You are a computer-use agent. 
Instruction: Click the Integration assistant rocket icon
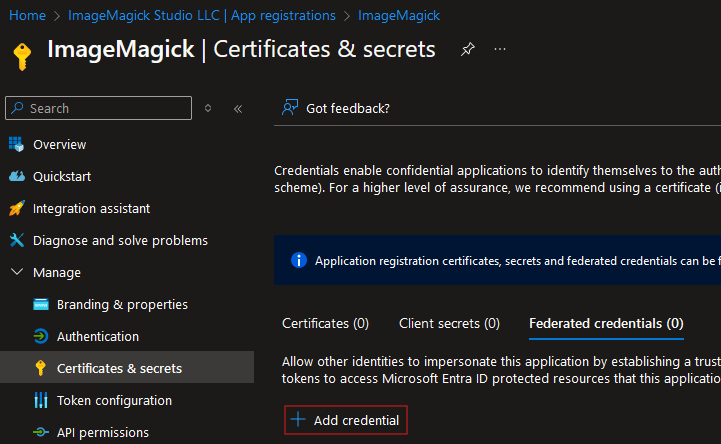[17, 208]
